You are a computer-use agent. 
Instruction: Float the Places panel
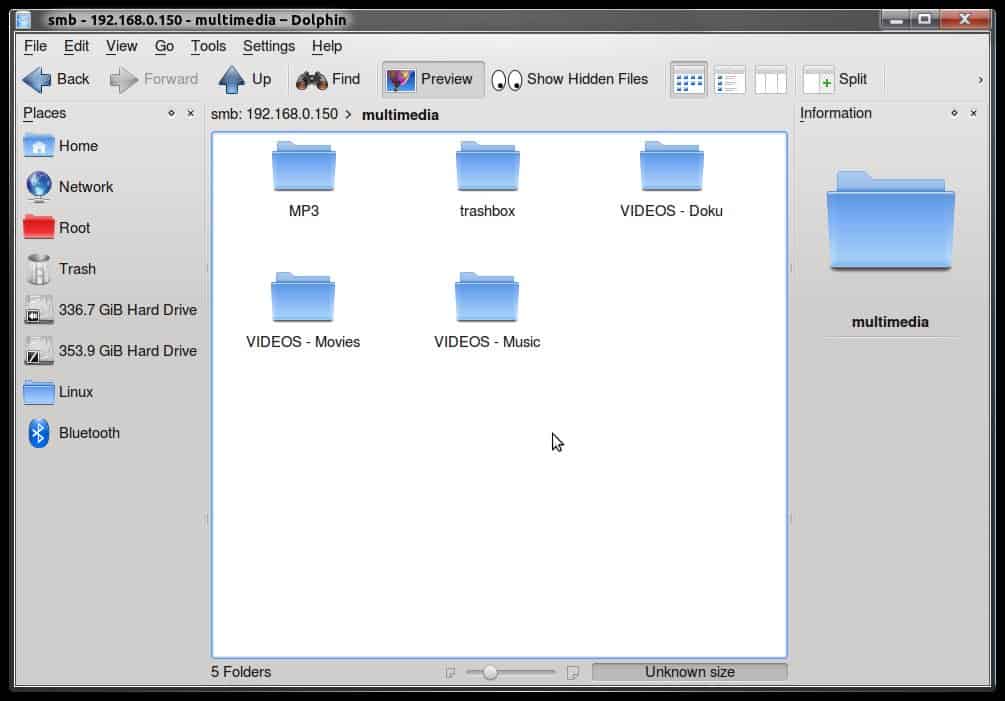[171, 113]
